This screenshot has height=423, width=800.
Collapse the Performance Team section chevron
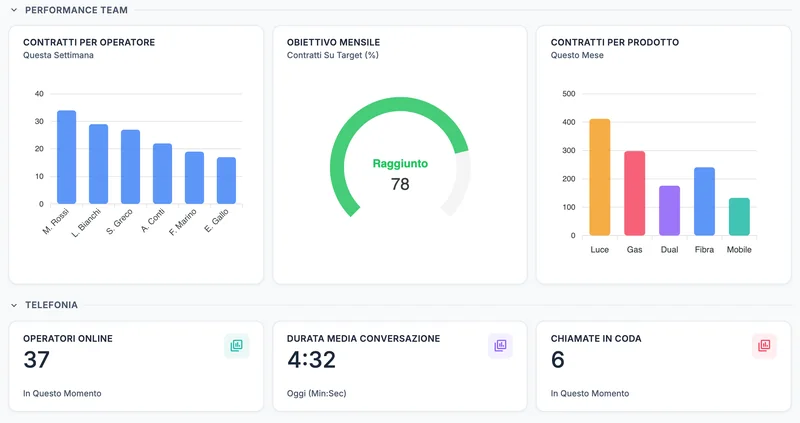tap(14, 10)
